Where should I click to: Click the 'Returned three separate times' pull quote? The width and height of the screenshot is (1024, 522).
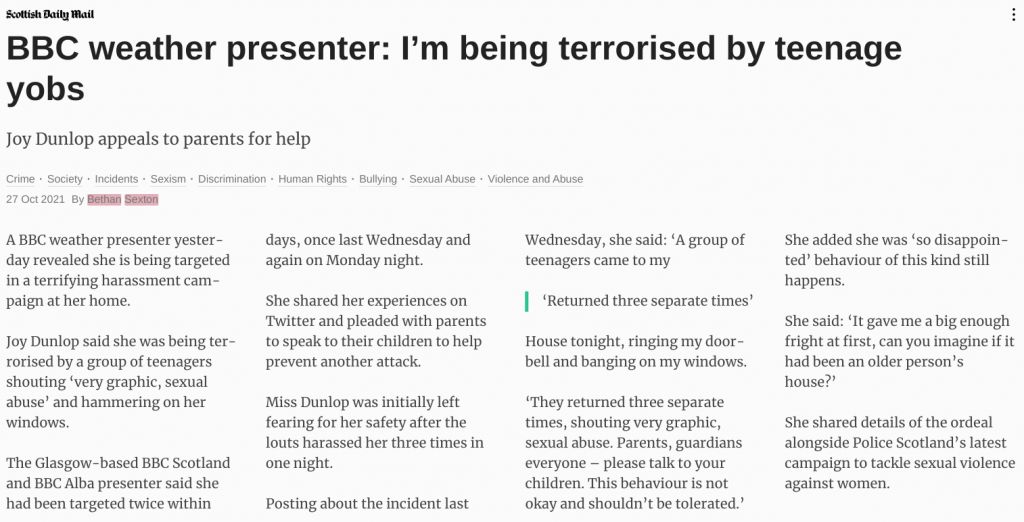tap(647, 301)
